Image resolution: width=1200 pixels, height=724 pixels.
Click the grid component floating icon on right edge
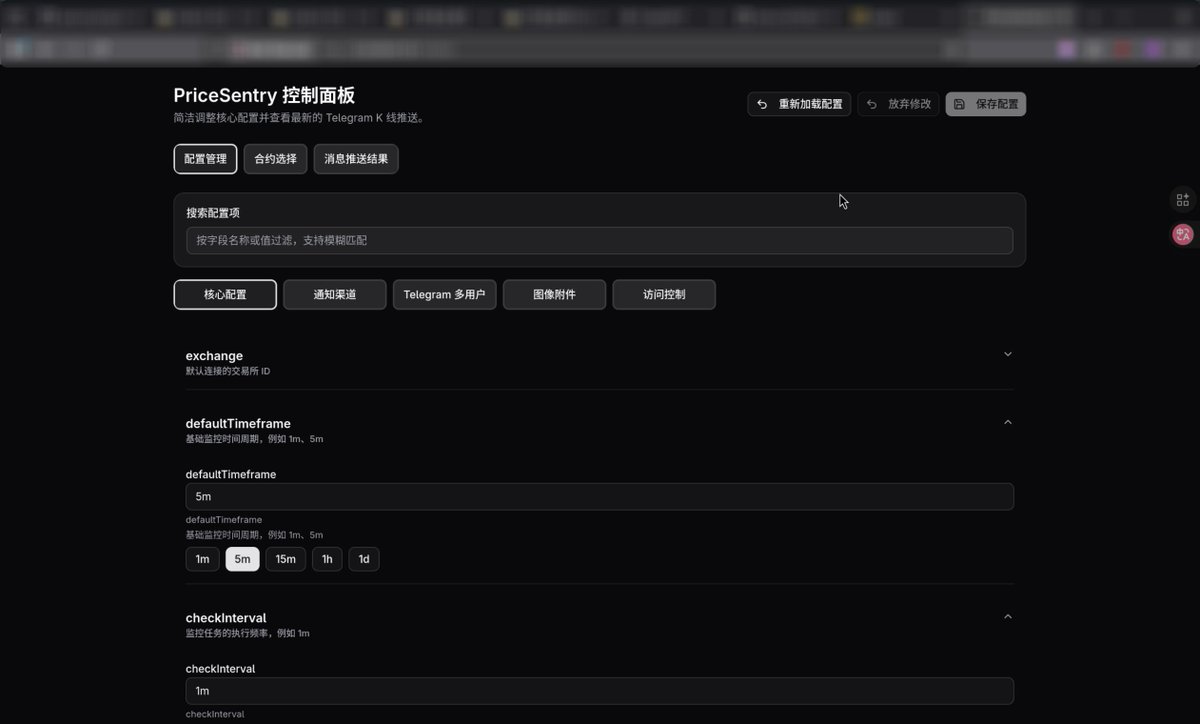[1183, 199]
